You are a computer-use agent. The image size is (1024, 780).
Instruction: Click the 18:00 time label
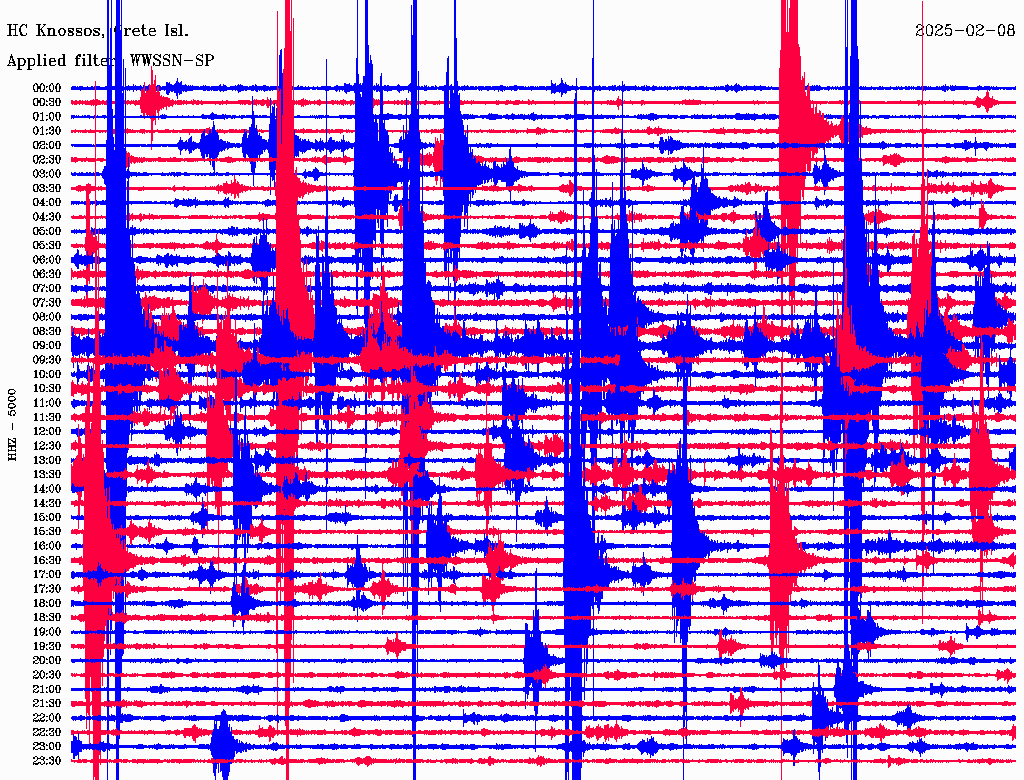point(47,604)
